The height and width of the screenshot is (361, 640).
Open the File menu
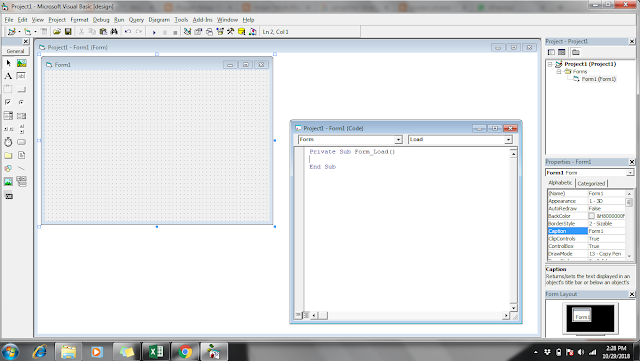pyautogui.click(x=9, y=20)
